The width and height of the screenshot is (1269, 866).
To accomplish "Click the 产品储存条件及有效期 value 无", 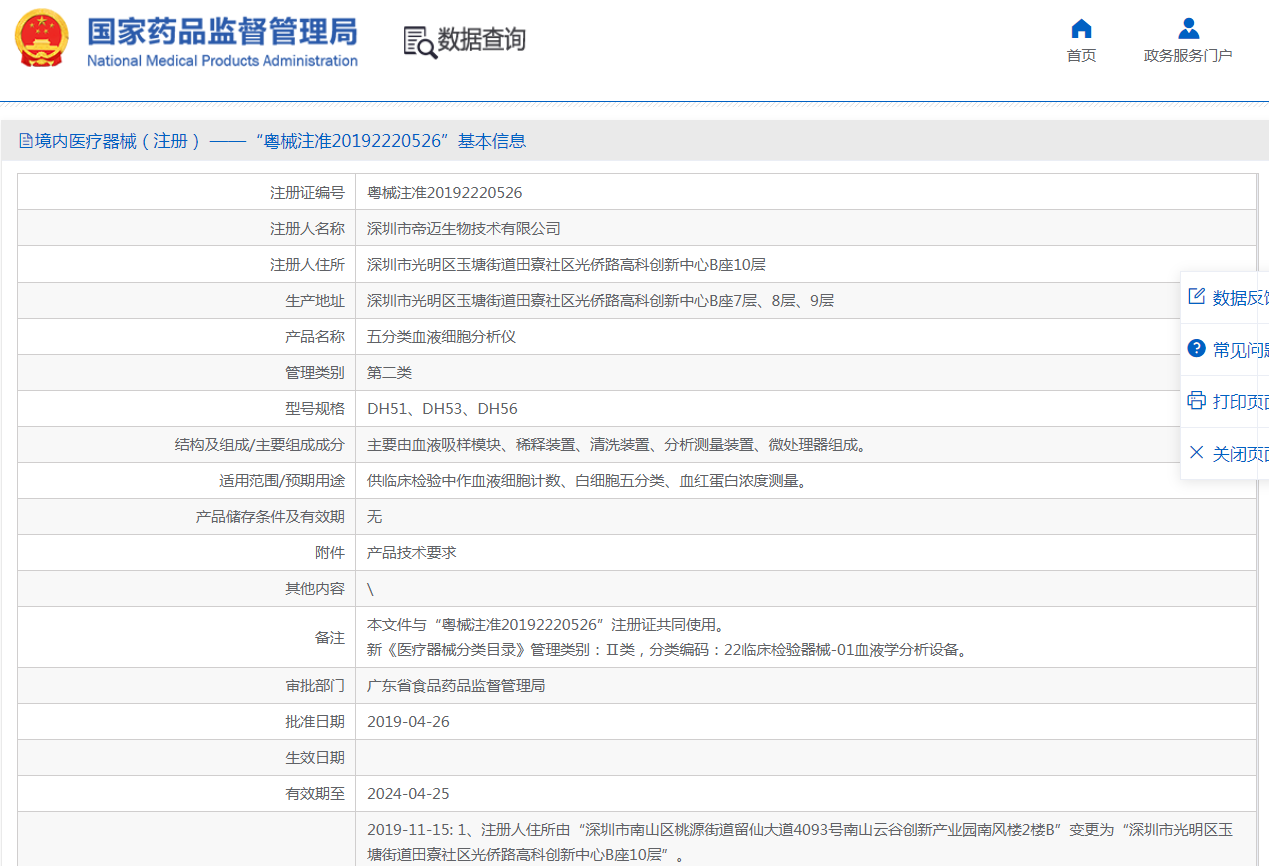I will point(374,517).
